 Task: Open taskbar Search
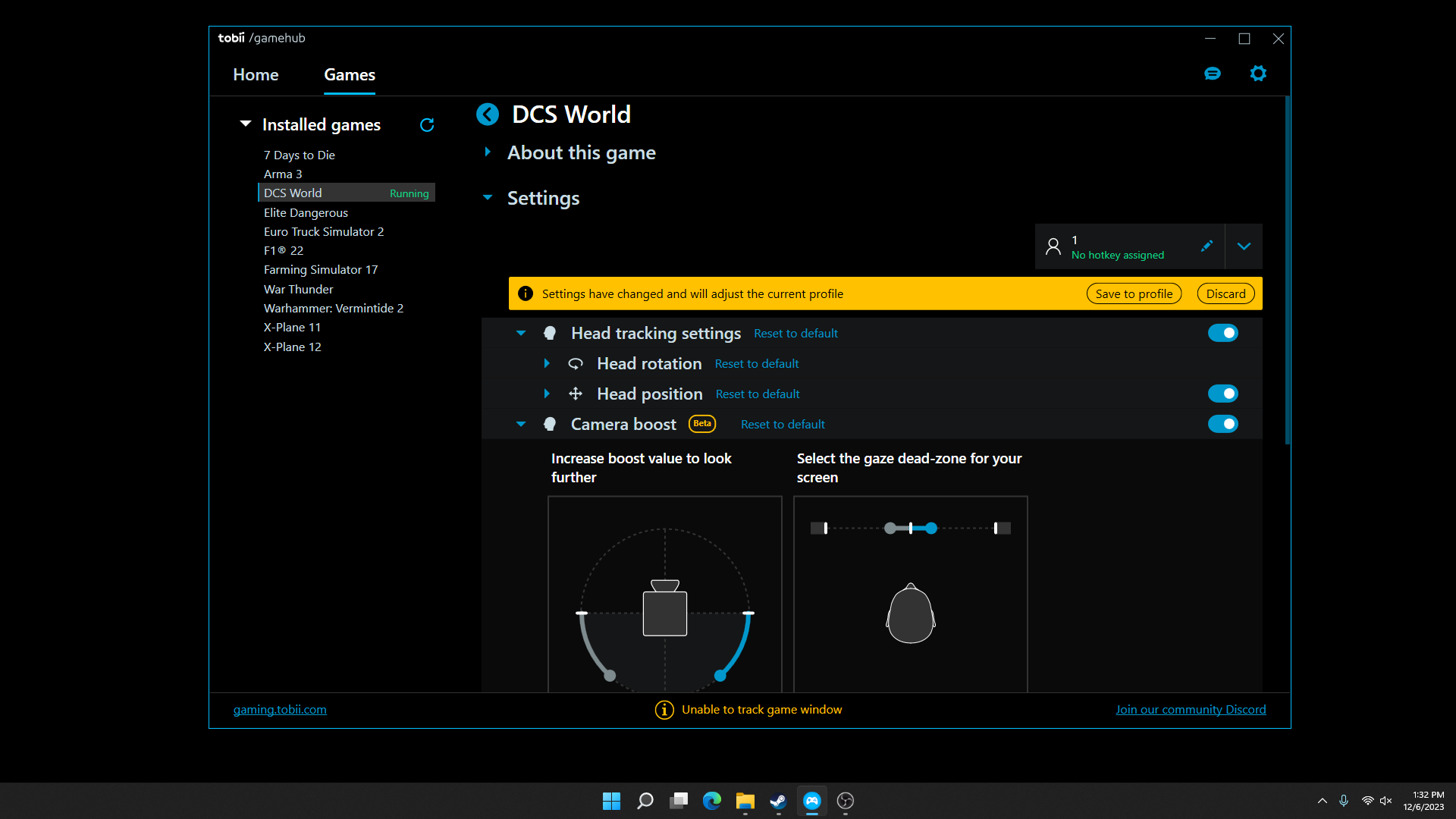point(645,801)
